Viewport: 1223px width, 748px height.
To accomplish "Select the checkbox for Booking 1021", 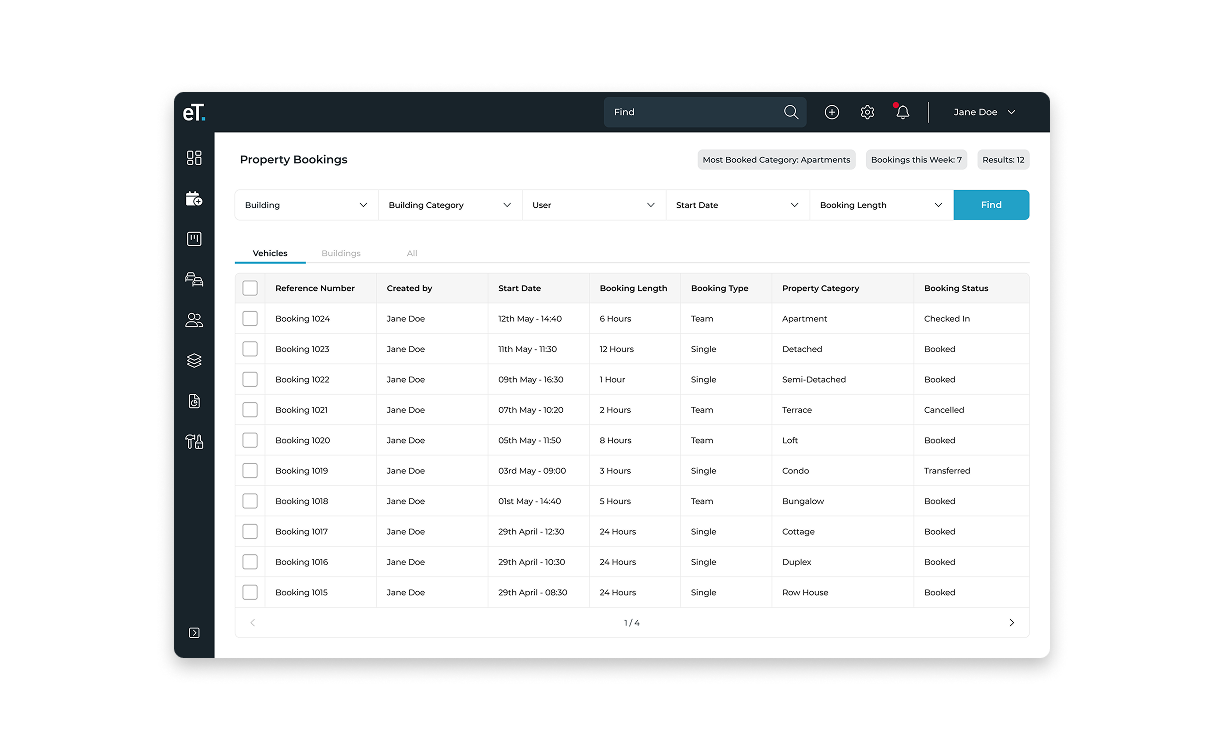I will pos(250,410).
